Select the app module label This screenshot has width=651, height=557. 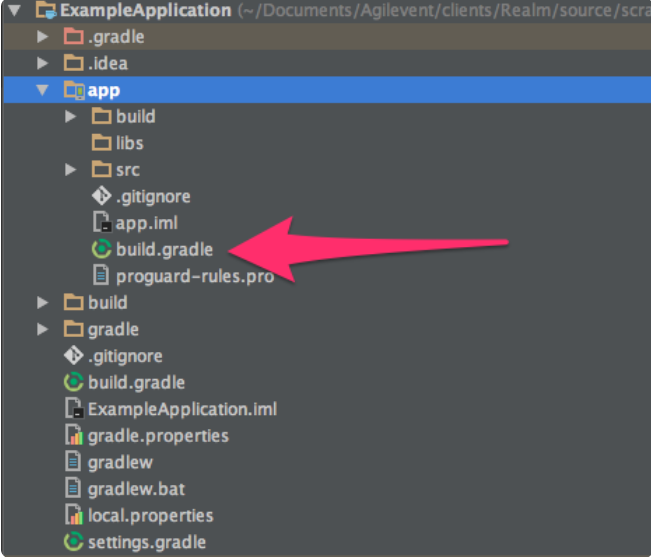point(104,91)
